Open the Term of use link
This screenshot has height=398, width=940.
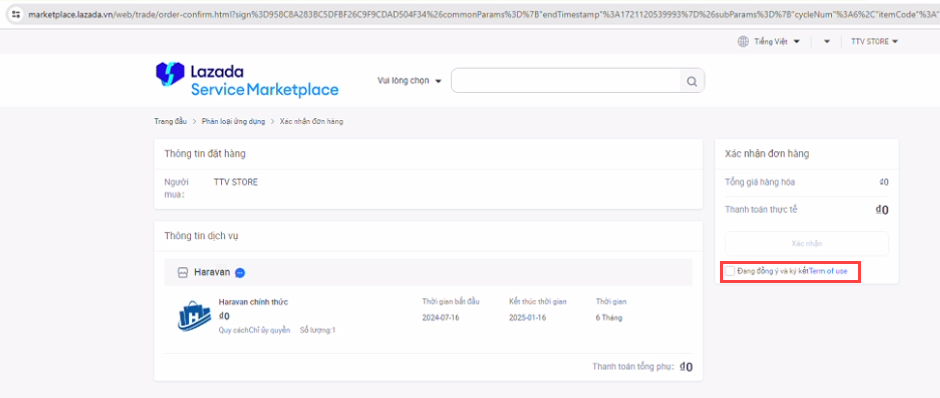click(x=828, y=272)
